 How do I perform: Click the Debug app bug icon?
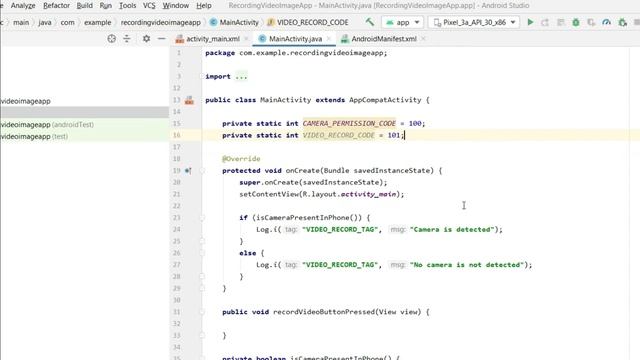click(576, 22)
